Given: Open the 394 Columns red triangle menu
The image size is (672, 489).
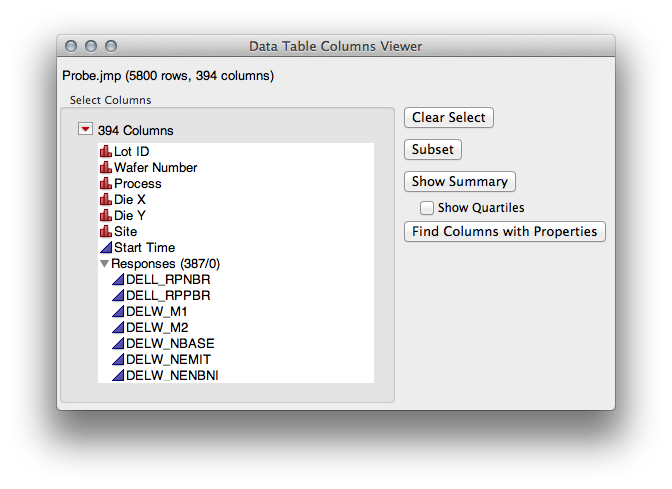Looking at the screenshot, I should (x=85, y=130).
